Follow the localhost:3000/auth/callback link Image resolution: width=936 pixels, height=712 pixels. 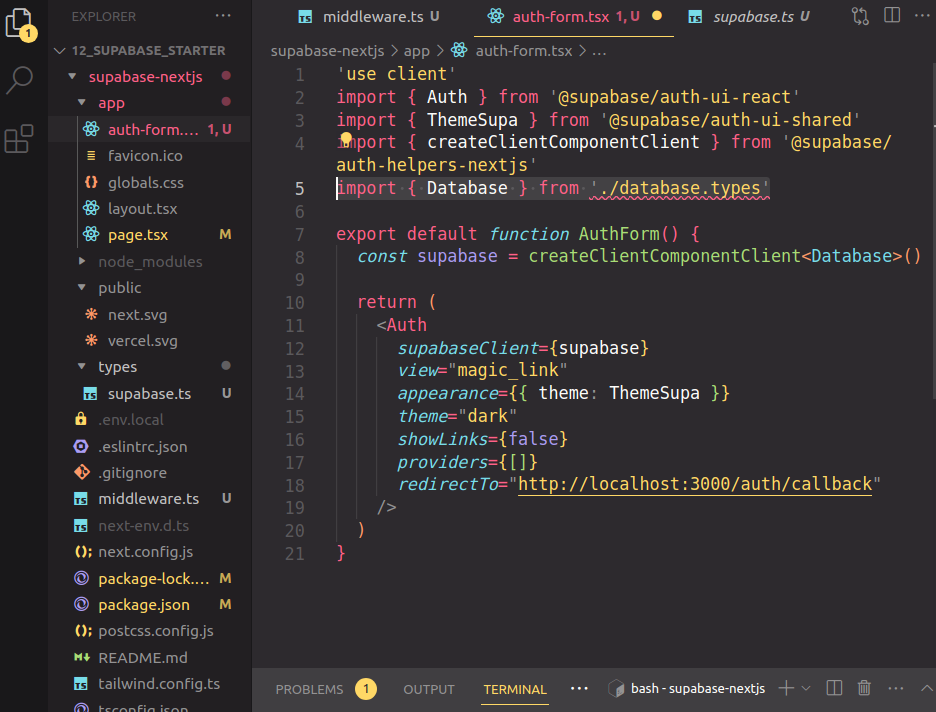(x=695, y=483)
